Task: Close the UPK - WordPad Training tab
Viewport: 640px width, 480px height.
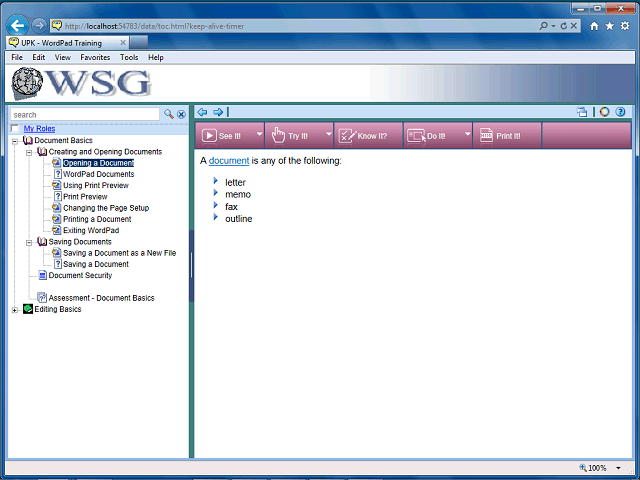Action: point(123,42)
